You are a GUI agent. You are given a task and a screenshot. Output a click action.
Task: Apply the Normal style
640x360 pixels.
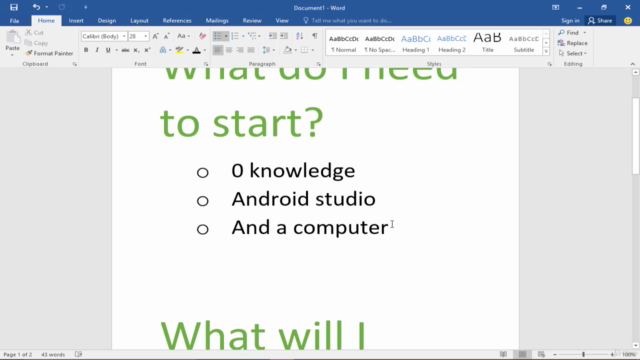(344, 43)
